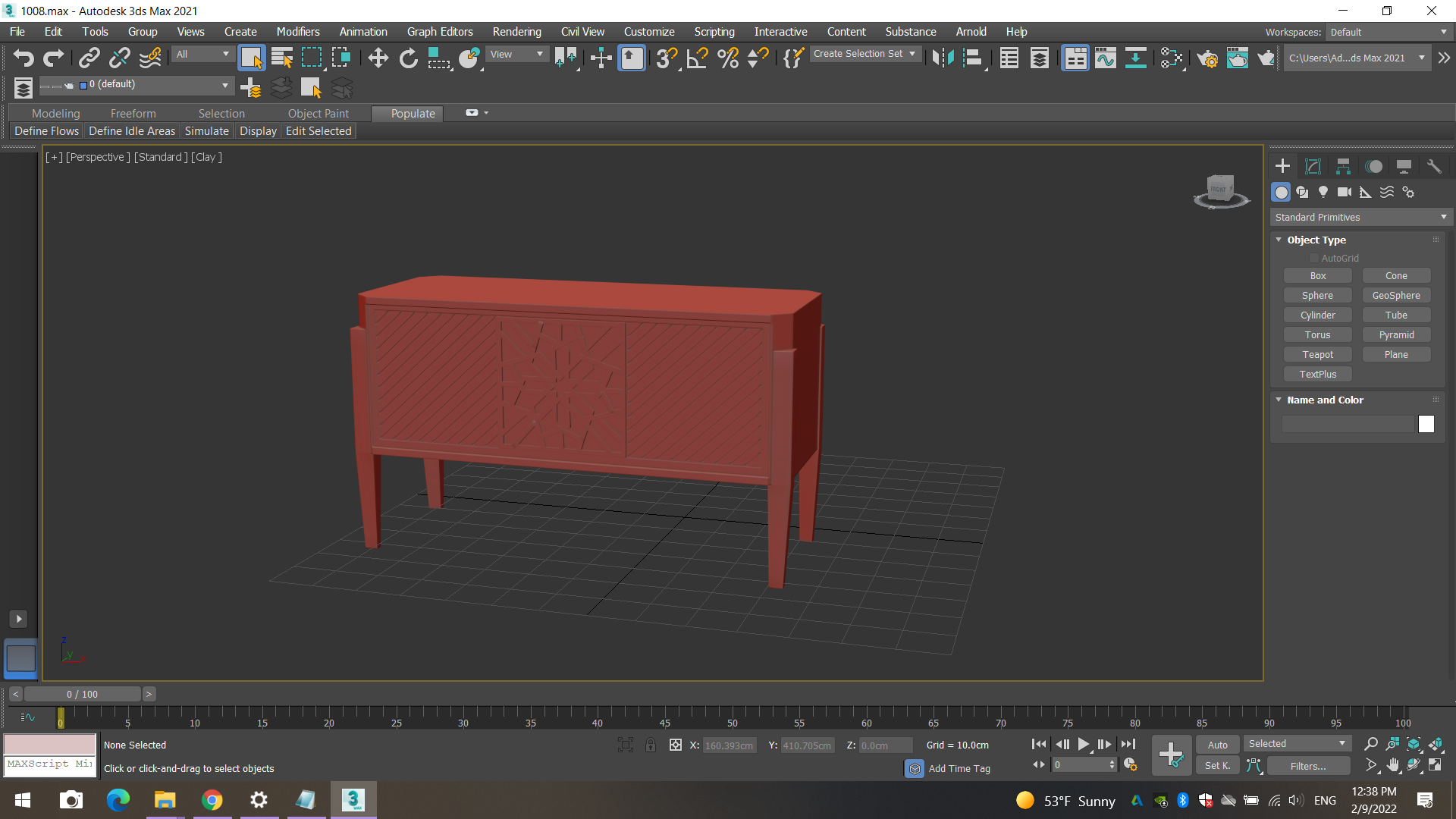The height and width of the screenshot is (819, 1456).
Task: Click the white object color swatch
Action: point(1426,425)
